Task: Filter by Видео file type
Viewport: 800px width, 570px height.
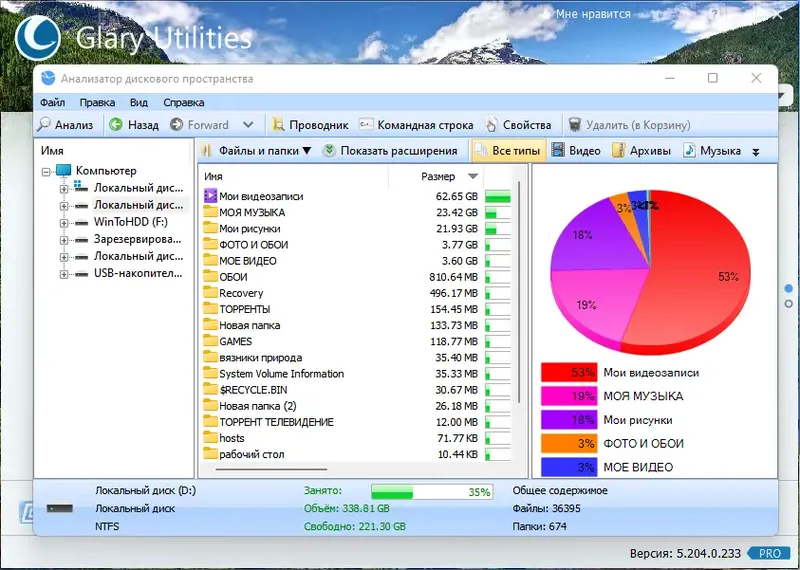Action: tap(576, 151)
